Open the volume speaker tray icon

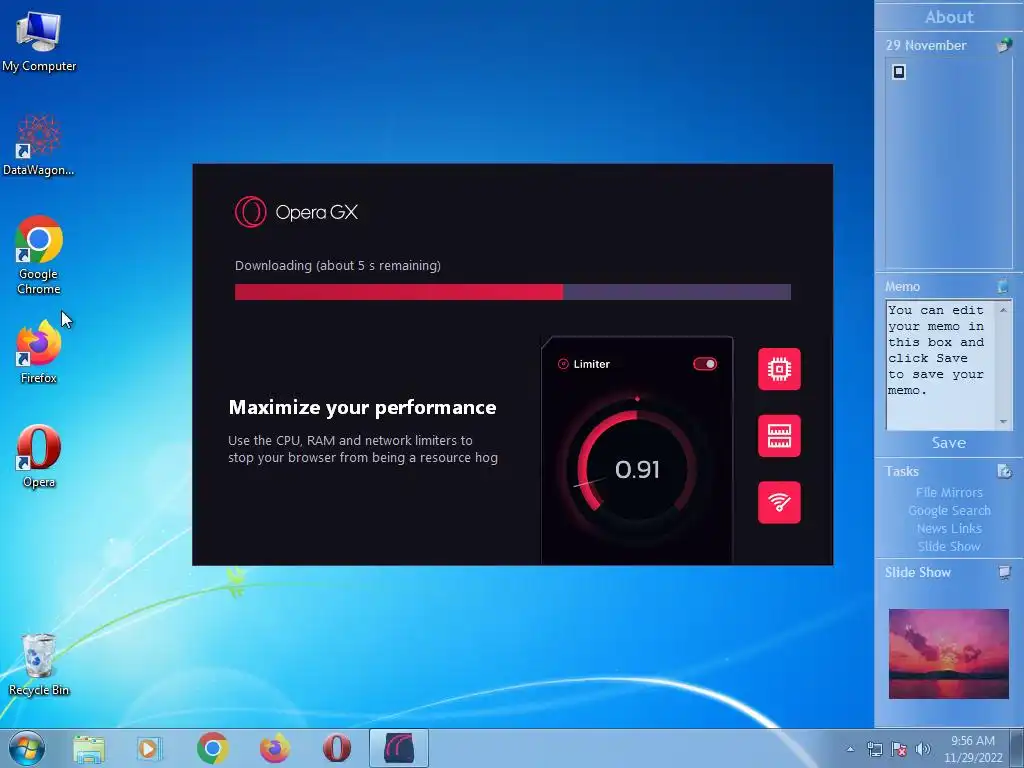tap(923, 749)
